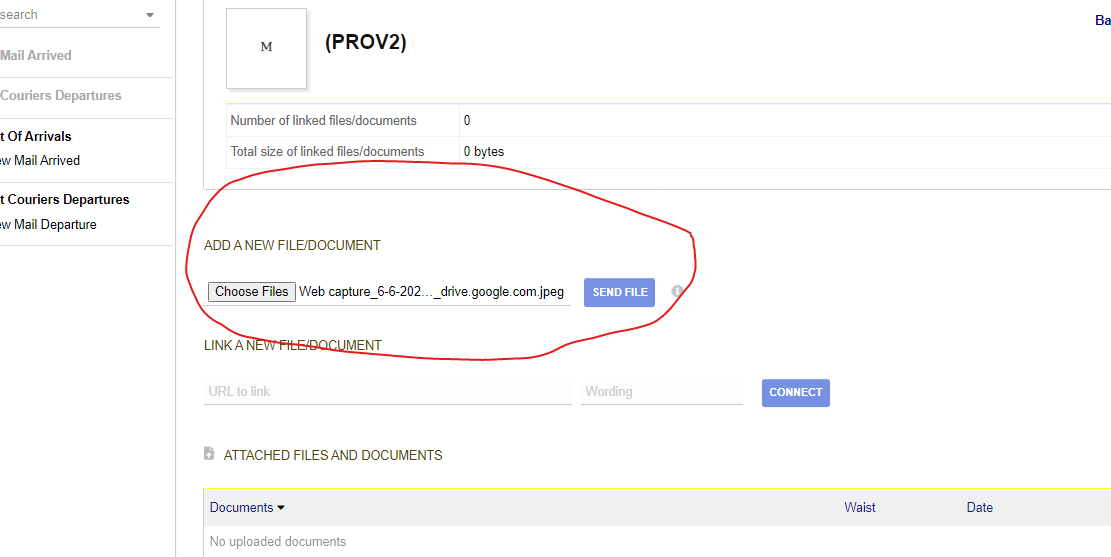Click the SEND FILE button

point(619,292)
